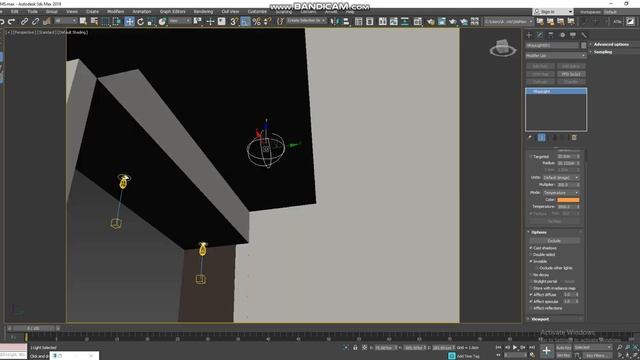Click the Select Object tool
This screenshot has width=640, height=360.
pyautogui.click(x=83, y=21)
